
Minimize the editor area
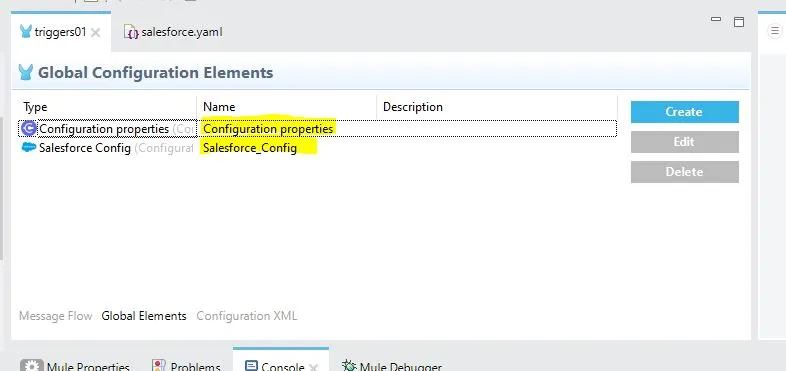pos(716,20)
